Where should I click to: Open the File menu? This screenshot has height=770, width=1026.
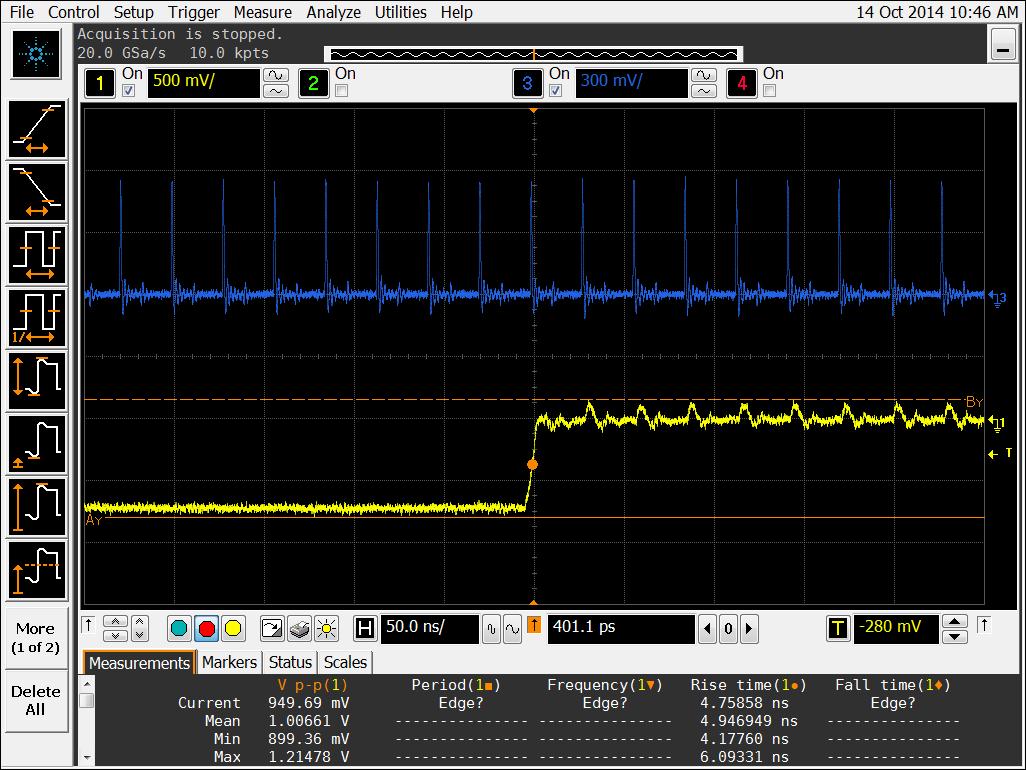pos(22,12)
